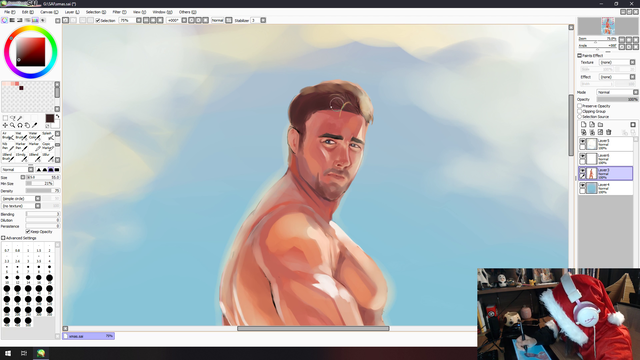This screenshot has width=640, height=360.
Task: Choose the Blur brush tool
Action: click(x=47, y=157)
